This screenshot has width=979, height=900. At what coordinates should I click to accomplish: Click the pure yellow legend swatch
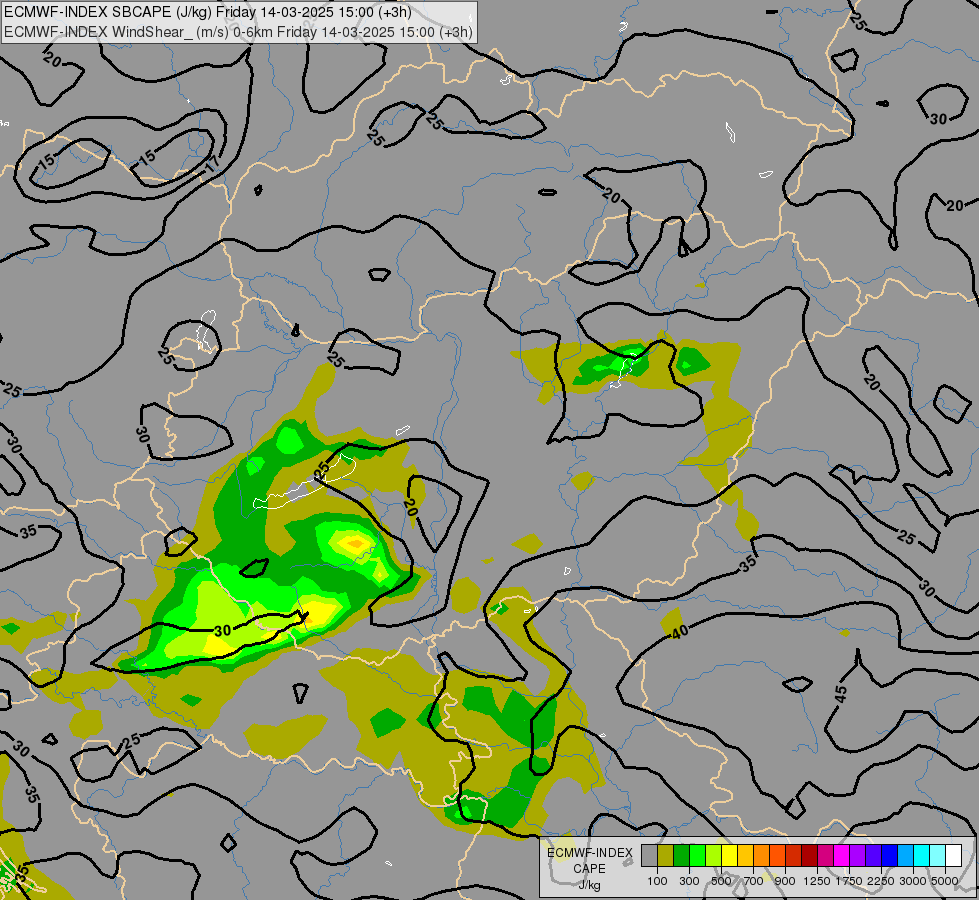pos(729,856)
